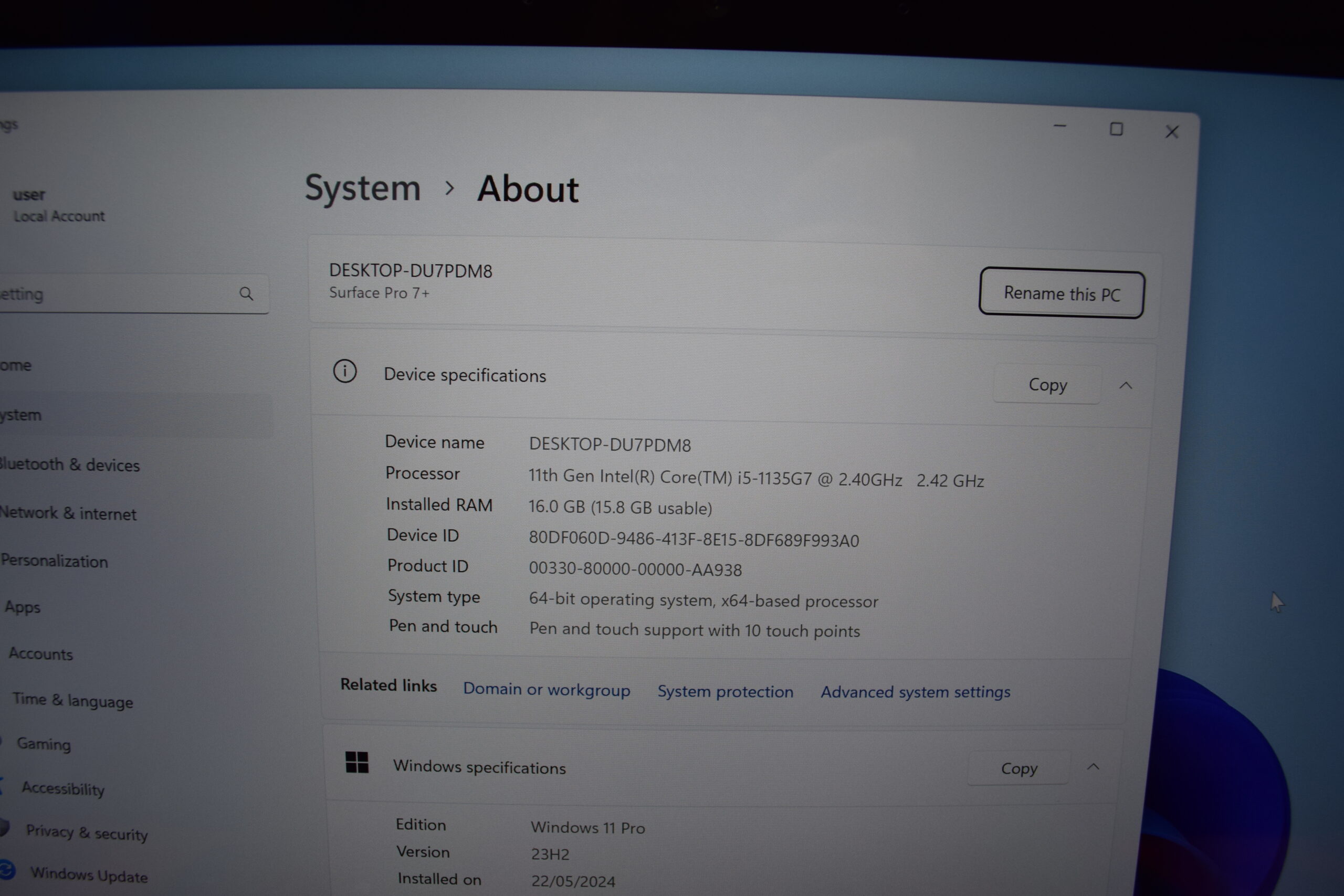This screenshot has height=896, width=1344.
Task: Copy the Device specifications
Action: tap(1047, 385)
